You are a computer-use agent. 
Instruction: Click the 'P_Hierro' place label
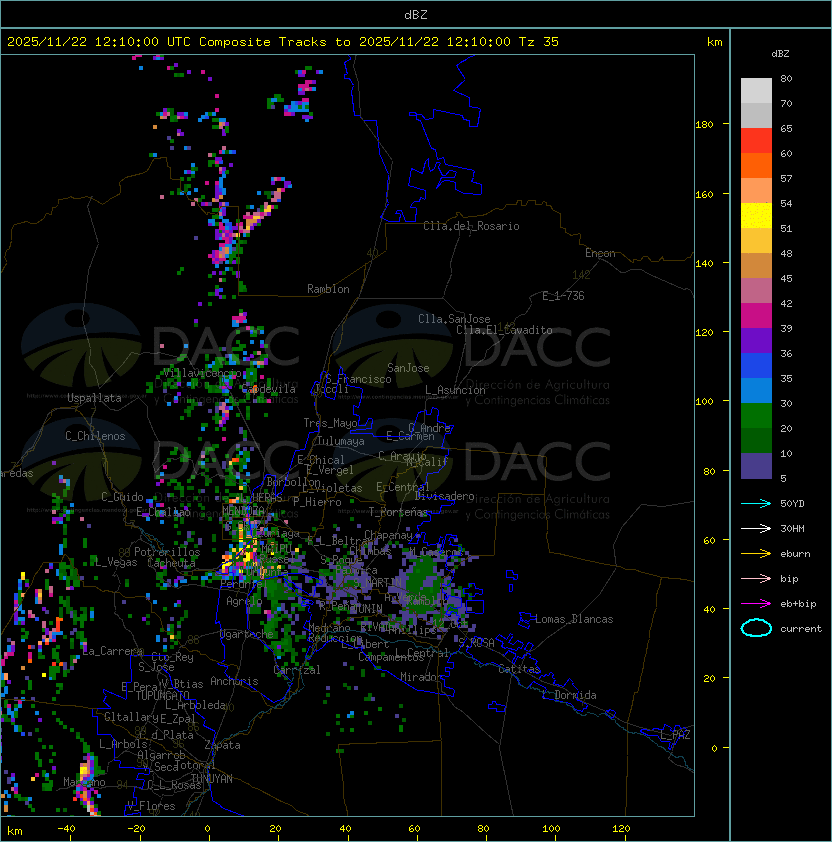click(317, 502)
